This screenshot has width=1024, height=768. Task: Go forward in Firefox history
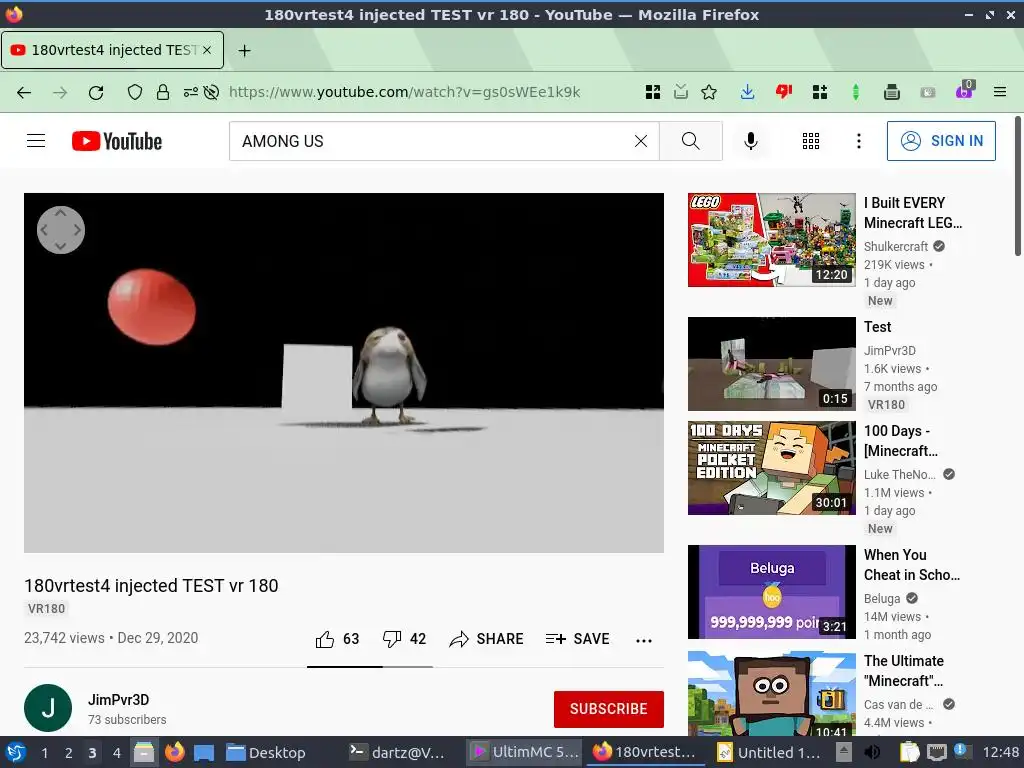coord(60,92)
